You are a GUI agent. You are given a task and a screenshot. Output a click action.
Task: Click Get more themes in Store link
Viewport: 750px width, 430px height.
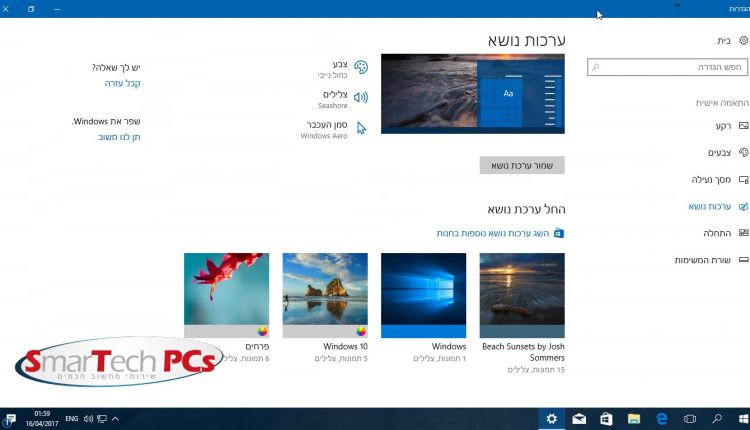(493, 233)
